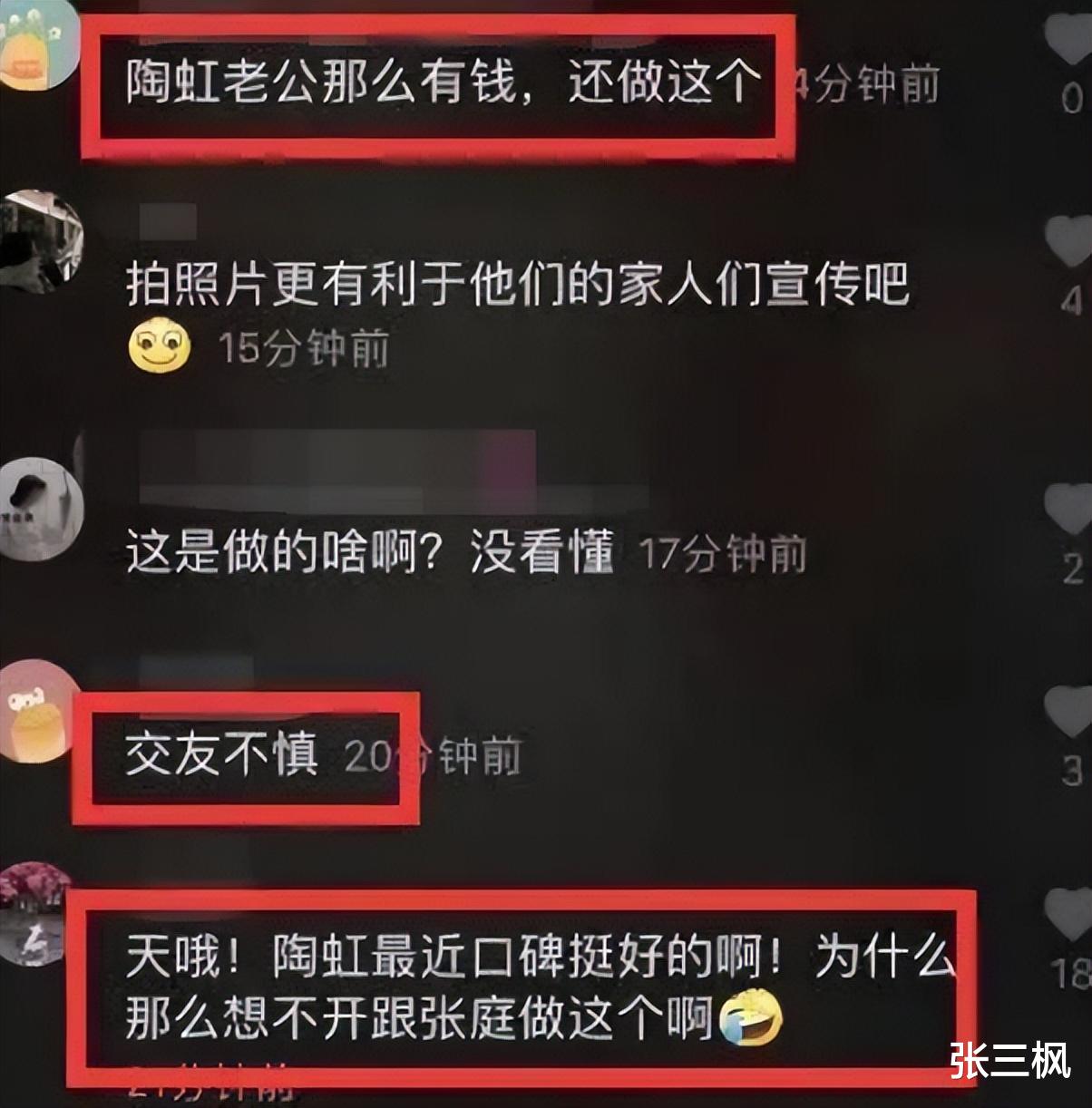
Task: Tap heart icon beside 拍照片更有利于 comment
Action: tap(1068, 240)
